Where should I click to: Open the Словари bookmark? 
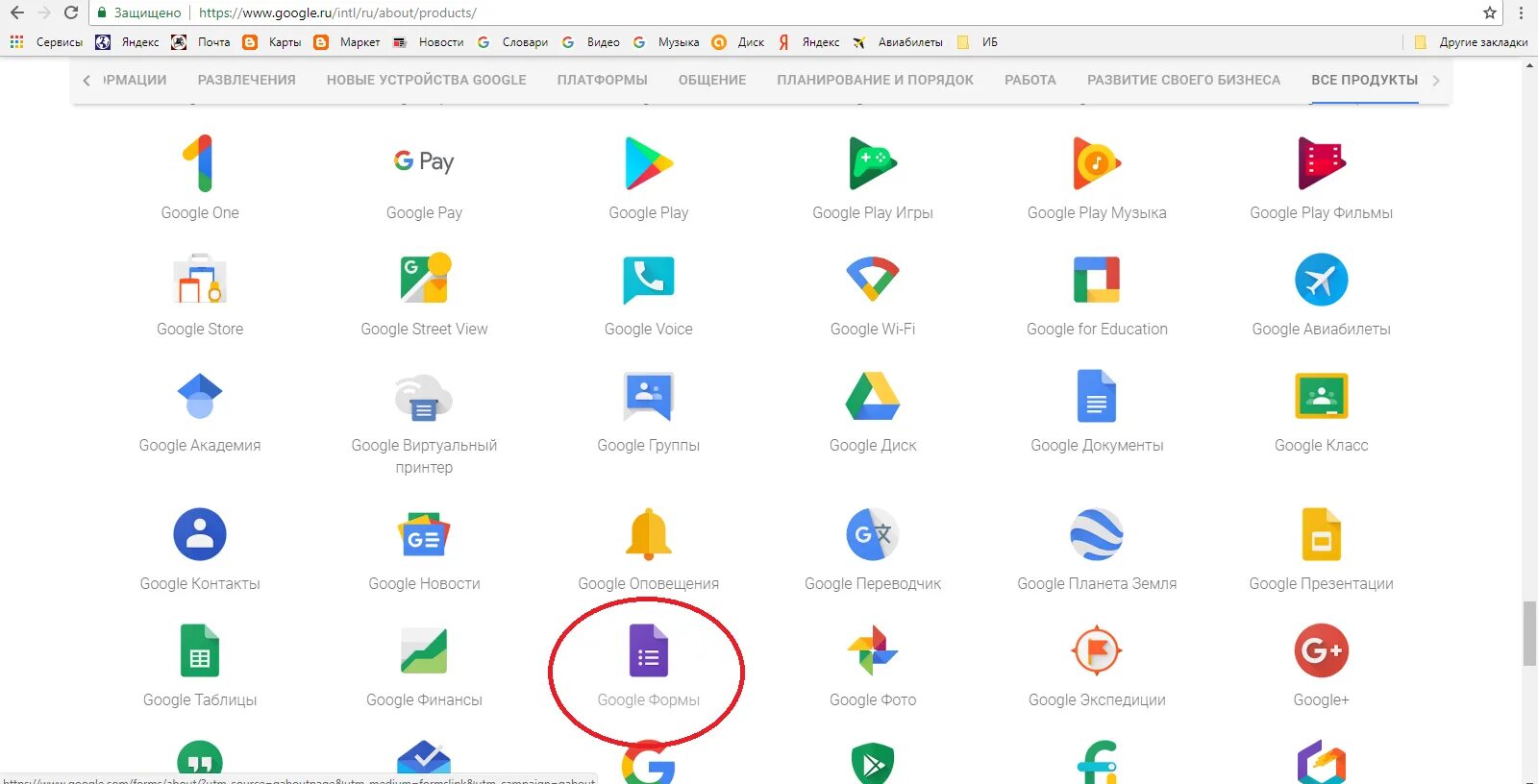coord(512,42)
